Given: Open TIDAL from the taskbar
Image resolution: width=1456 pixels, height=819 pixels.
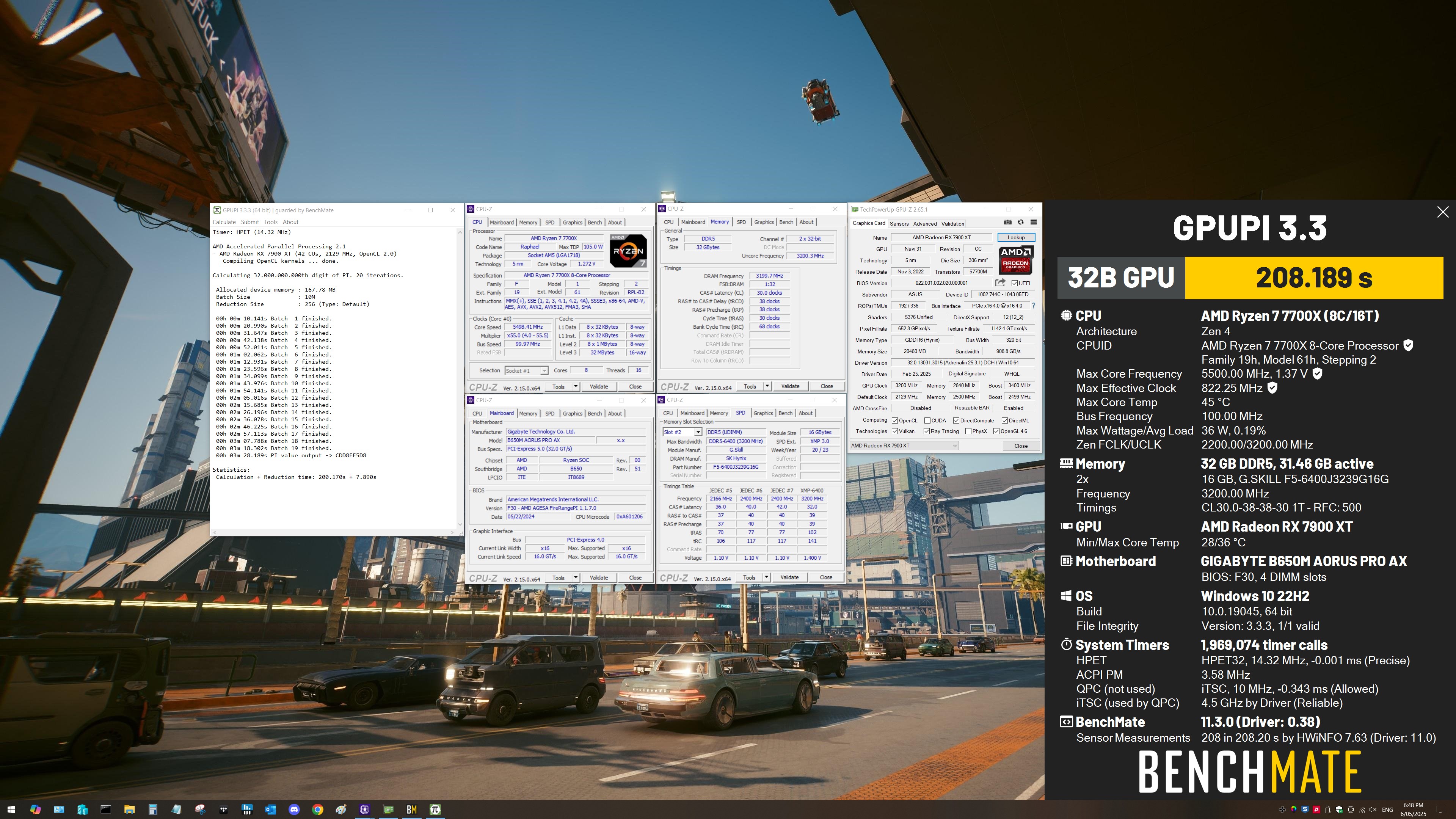Looking at the screenshot, I should [x=223, y=810].
